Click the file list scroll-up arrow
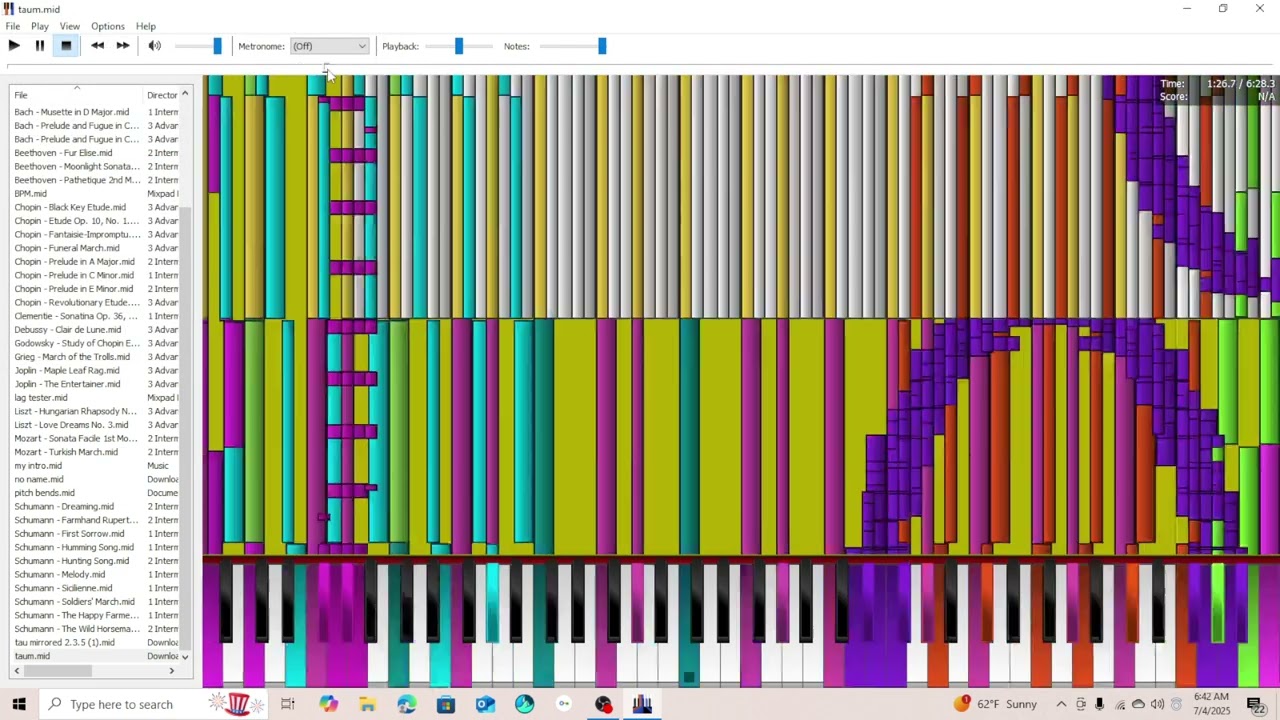Screen dimensions: 1280x720 point(185,94)
